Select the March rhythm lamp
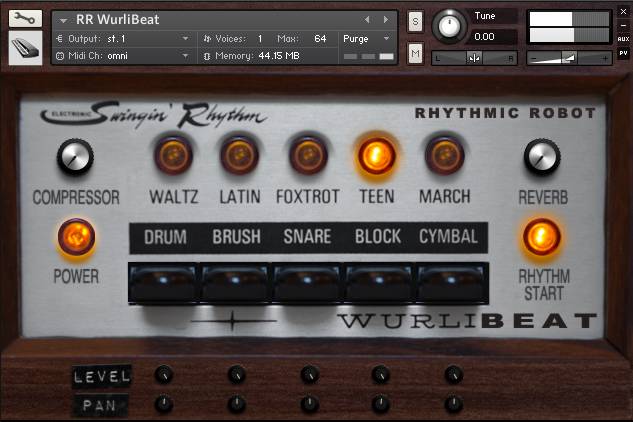633x422 pixels. [444, 155]
